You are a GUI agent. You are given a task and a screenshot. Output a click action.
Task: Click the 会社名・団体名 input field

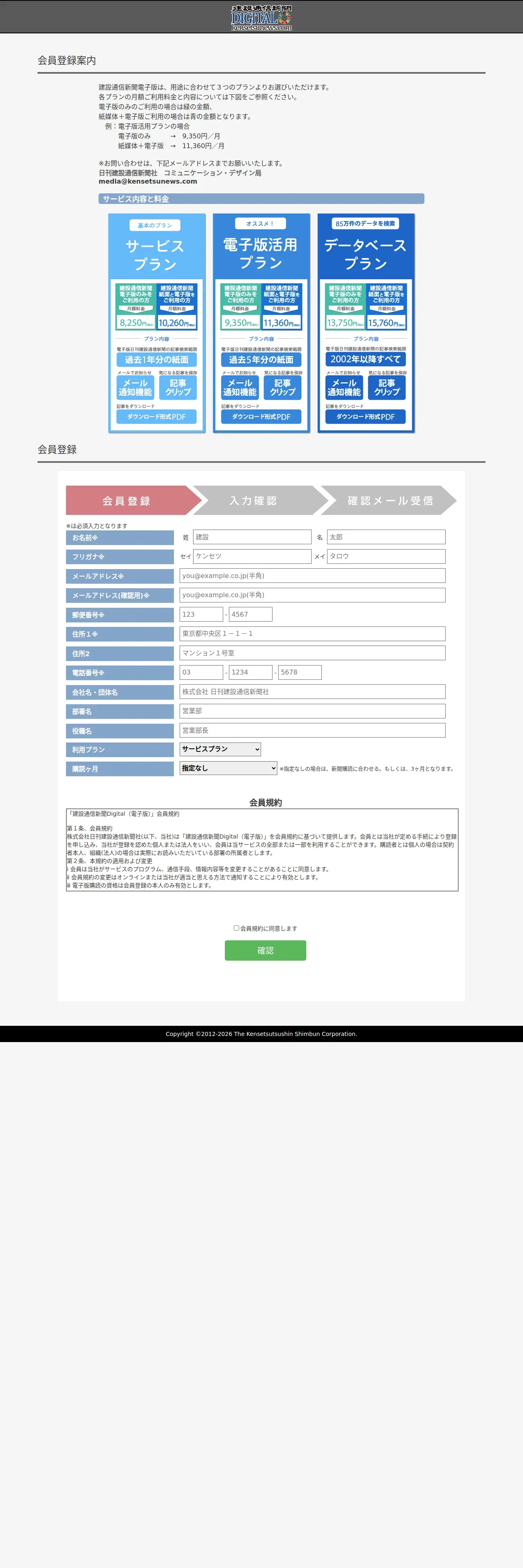pos(312,692)
